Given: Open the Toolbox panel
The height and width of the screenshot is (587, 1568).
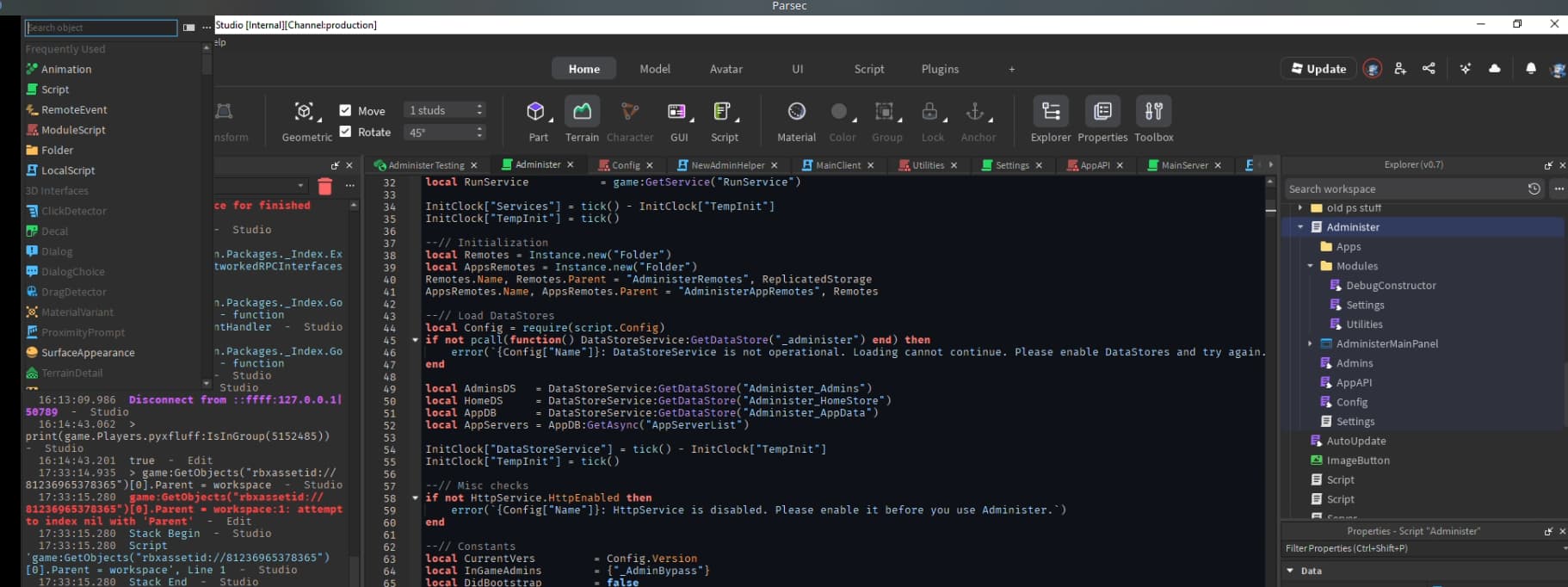Looking at the screenshot, I should 1154,111.
